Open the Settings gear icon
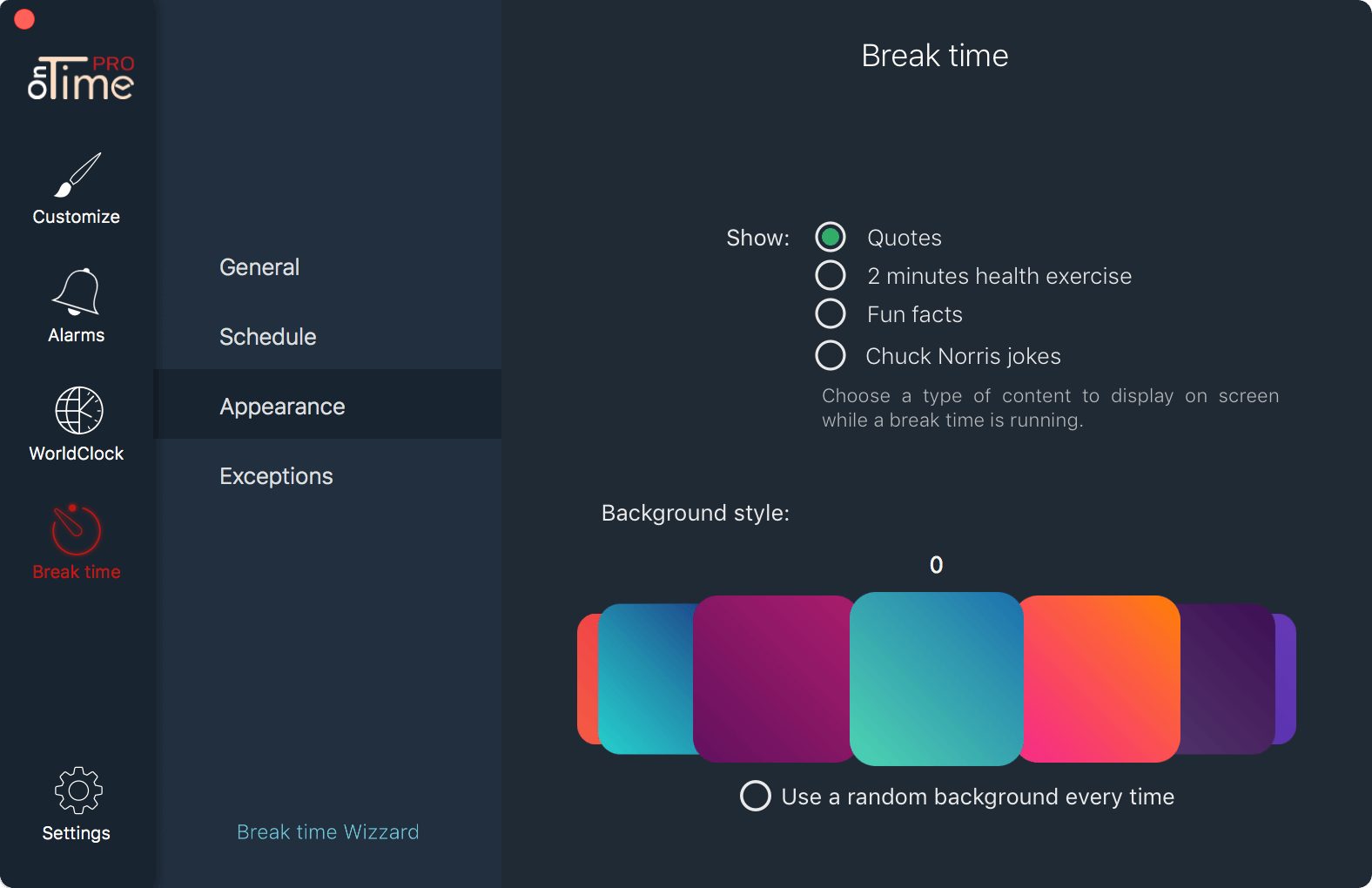The width and height of the screenshot is (1372, 888). point(78,790)
